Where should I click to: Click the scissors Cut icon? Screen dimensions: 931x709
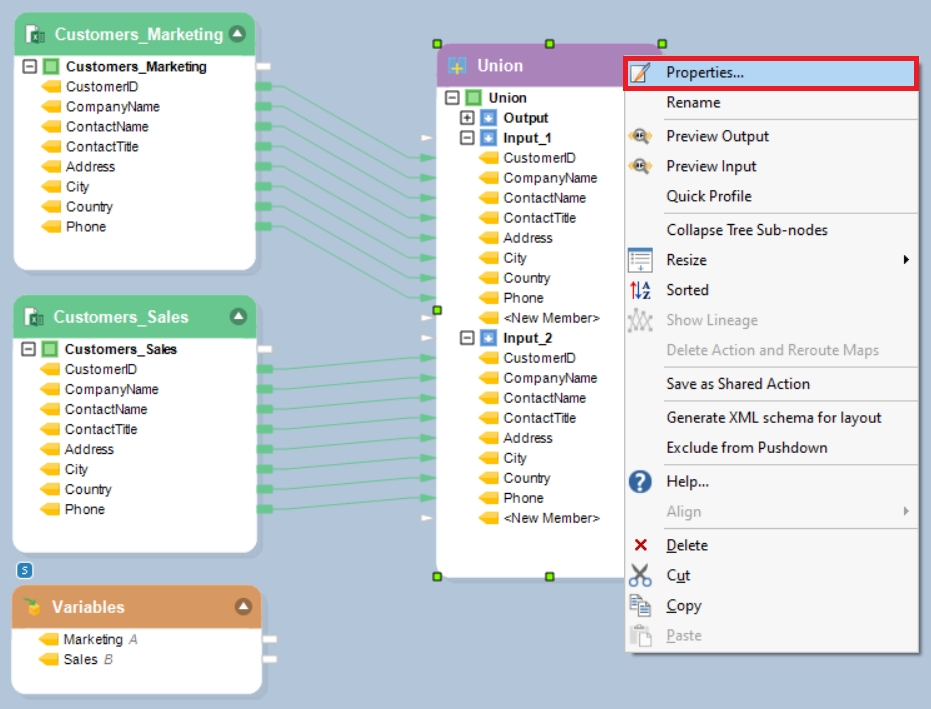pos(640,575)
